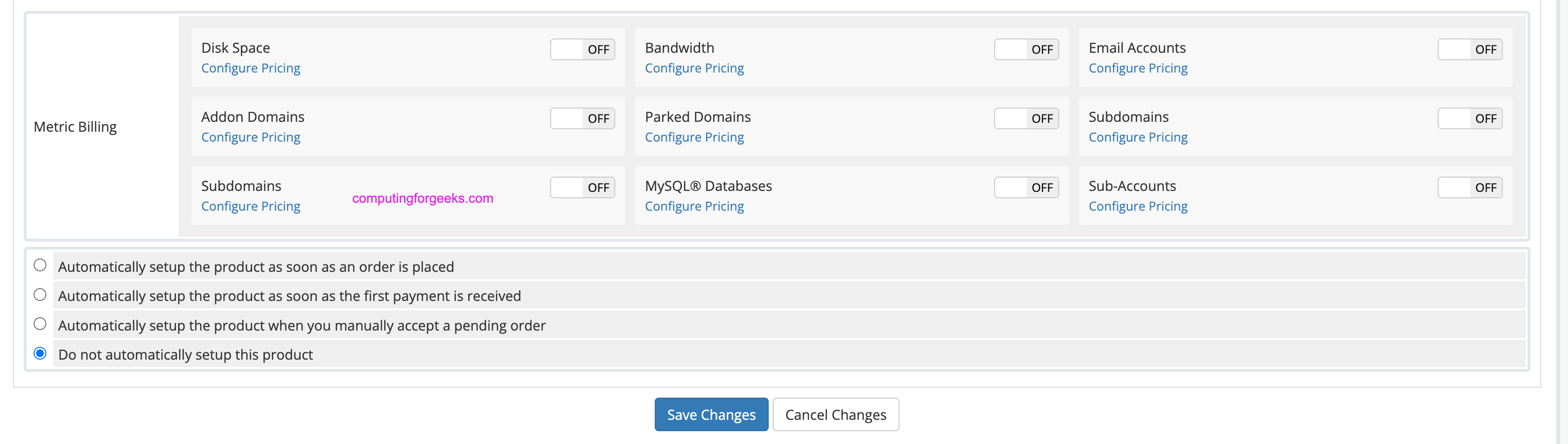This screenshot has width=1568, height=444.
Task: Open Configure Pricing under Addon Domains
Action: (x=251, y=138)
